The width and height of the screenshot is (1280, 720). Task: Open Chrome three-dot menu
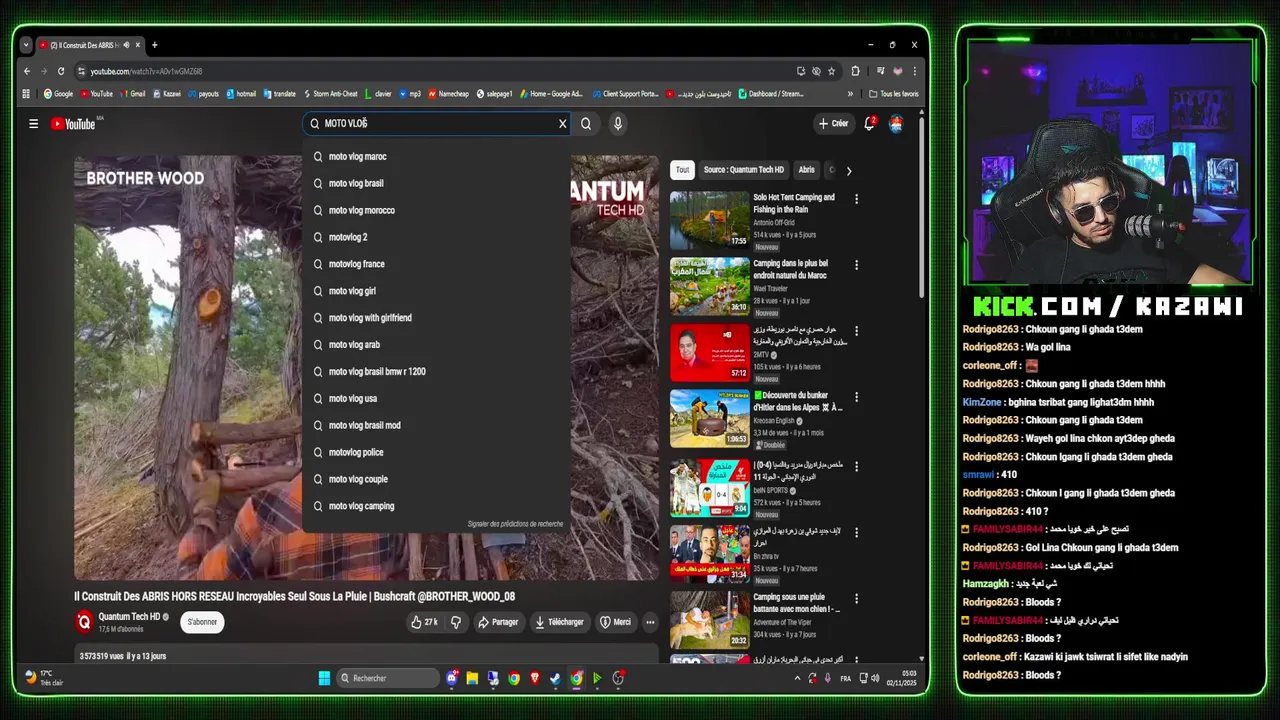914,71
